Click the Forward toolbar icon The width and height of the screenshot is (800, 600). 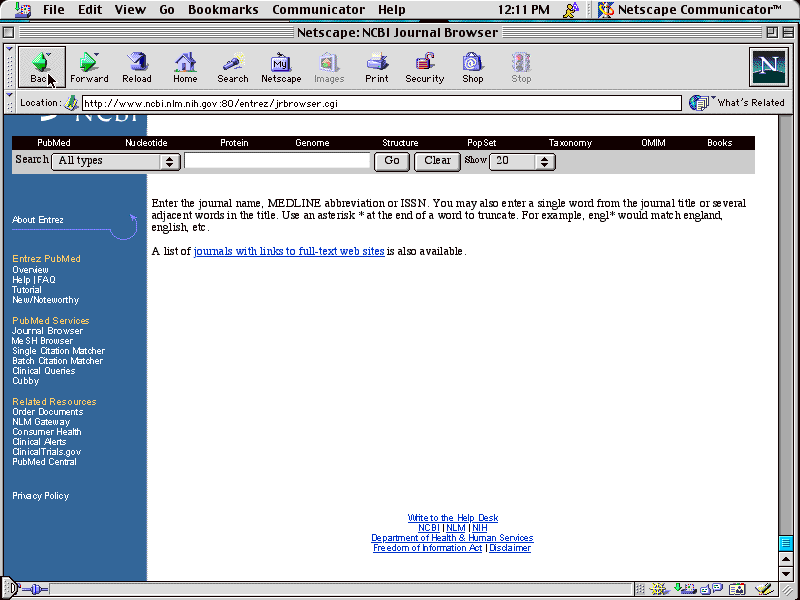pos(89,67)
